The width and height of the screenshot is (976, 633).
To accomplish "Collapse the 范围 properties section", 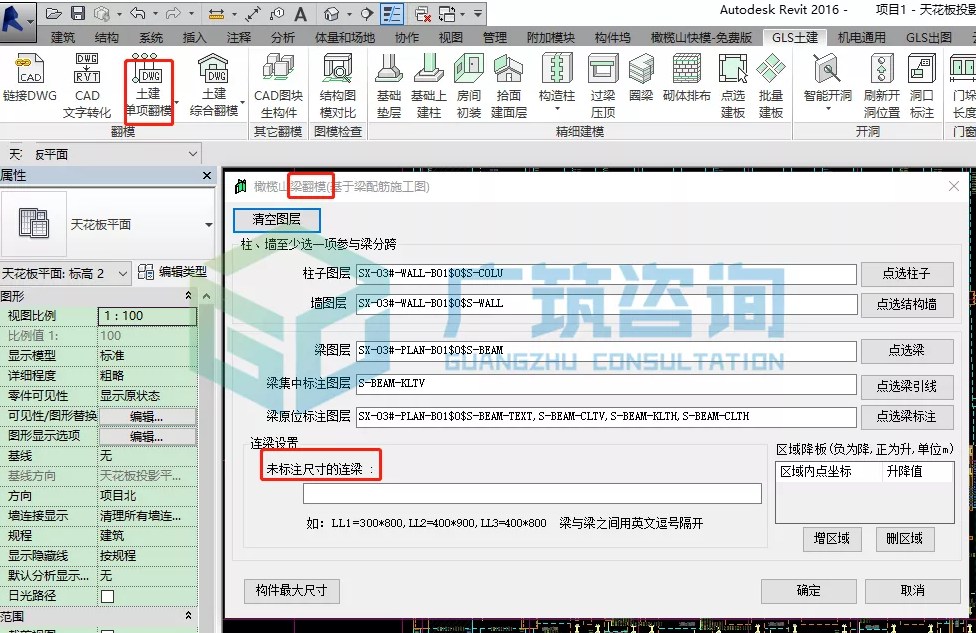I will (x=189, y=616).
